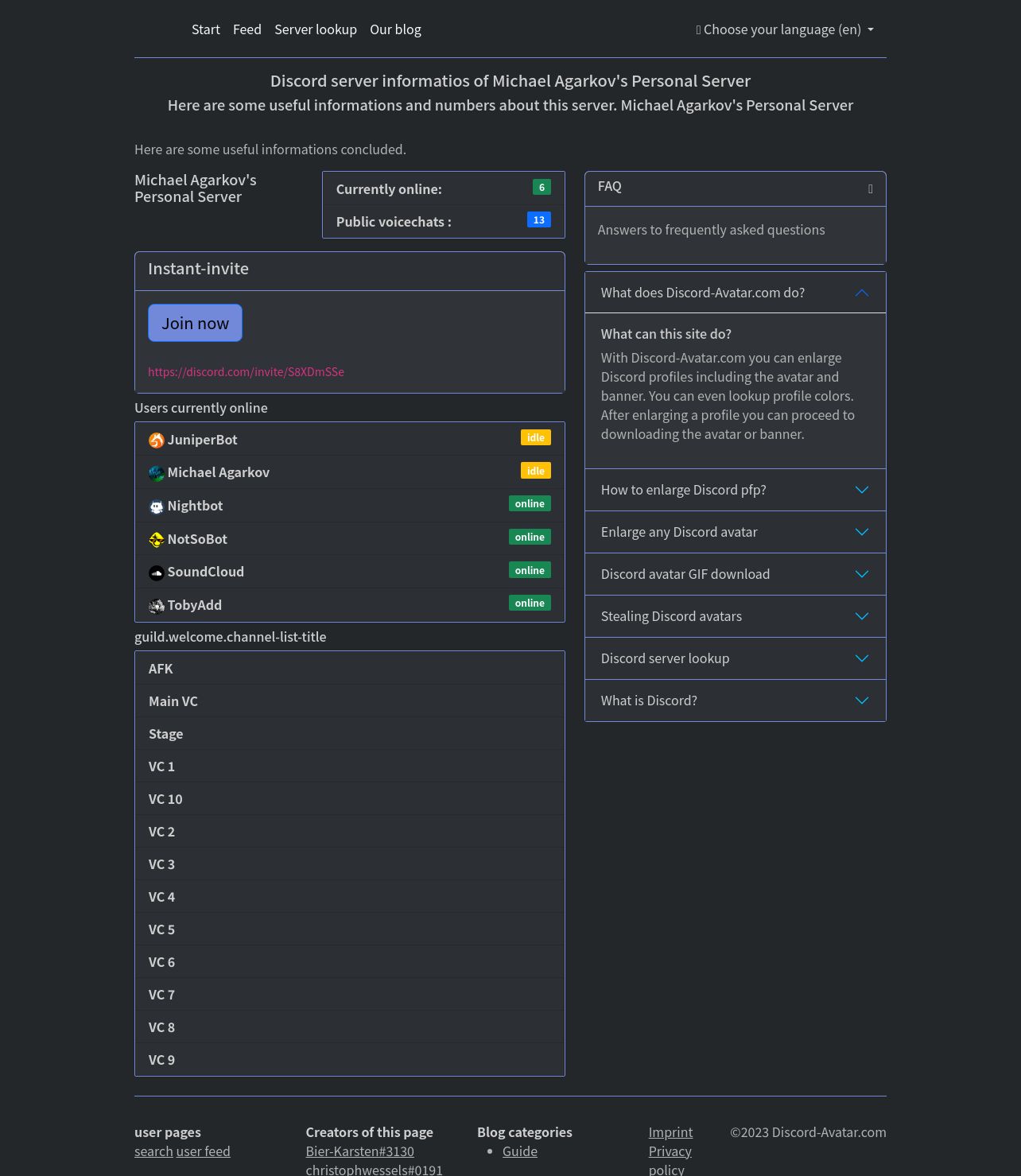The height and width of the screenshot is (1176, 1021).
Task: Expand 'Discord server lookup' FAQ item
Action: tap(736, 658)
